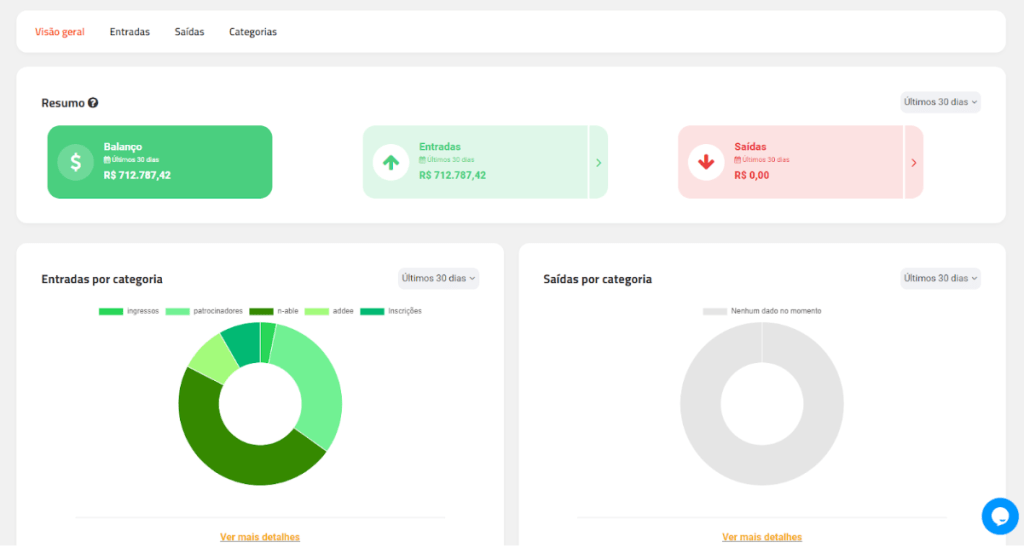Viewport: 1024px width, 548px height.
Task: Click the help question mark beside Resumo
Action: (93, 103)
